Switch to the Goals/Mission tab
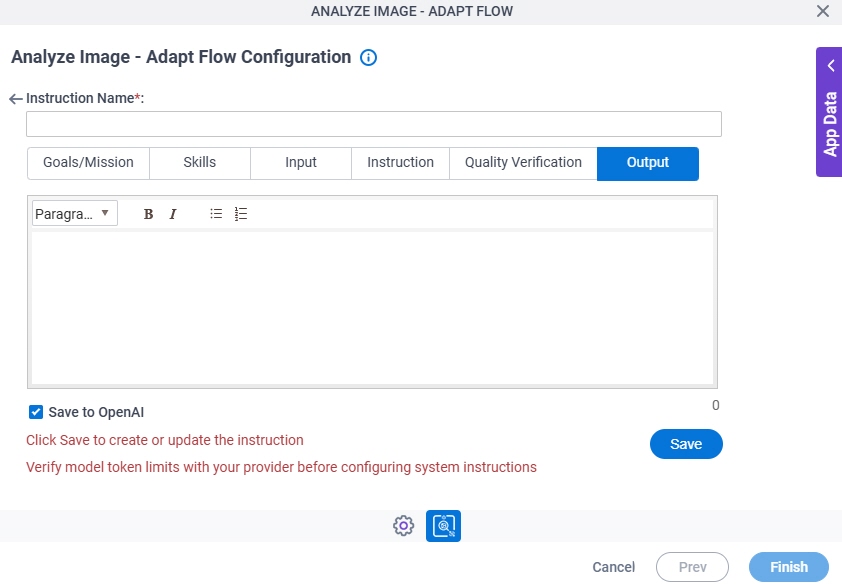 tap(89, 163)
